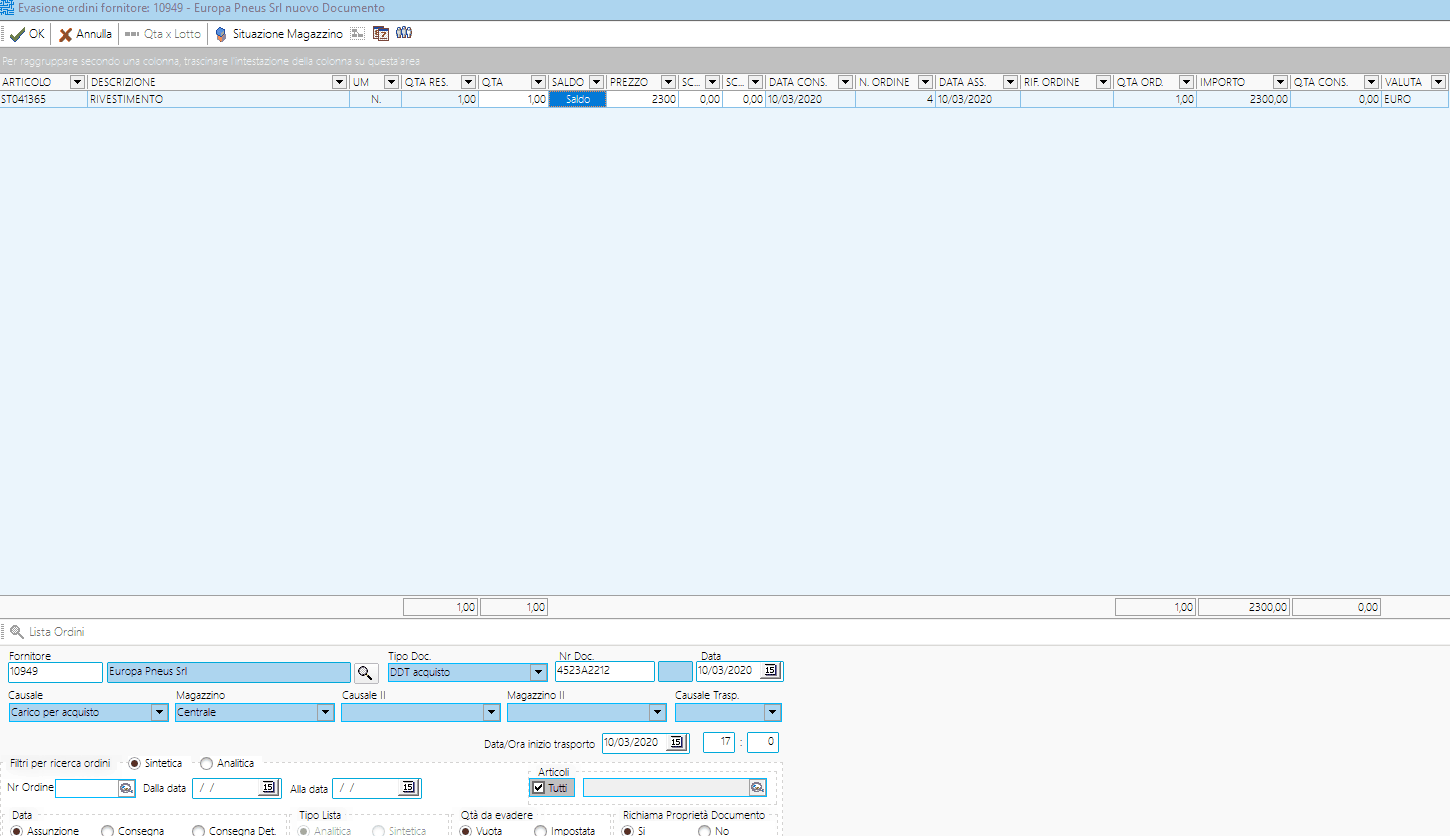Image resolution: width=1450 pixels, height=836 pixels.
Task: Click the Saldo cell in first row
Action: point(577,100)
